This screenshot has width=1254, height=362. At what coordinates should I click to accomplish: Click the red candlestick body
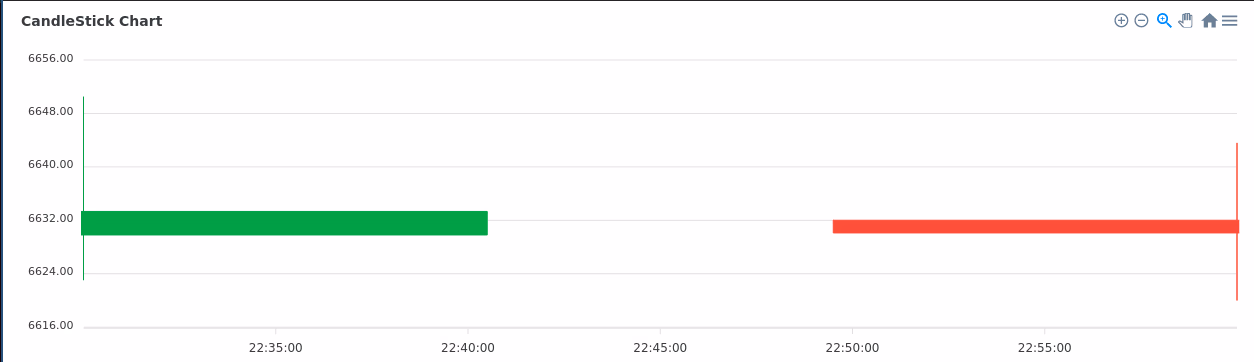click(x=1036, y=227)
